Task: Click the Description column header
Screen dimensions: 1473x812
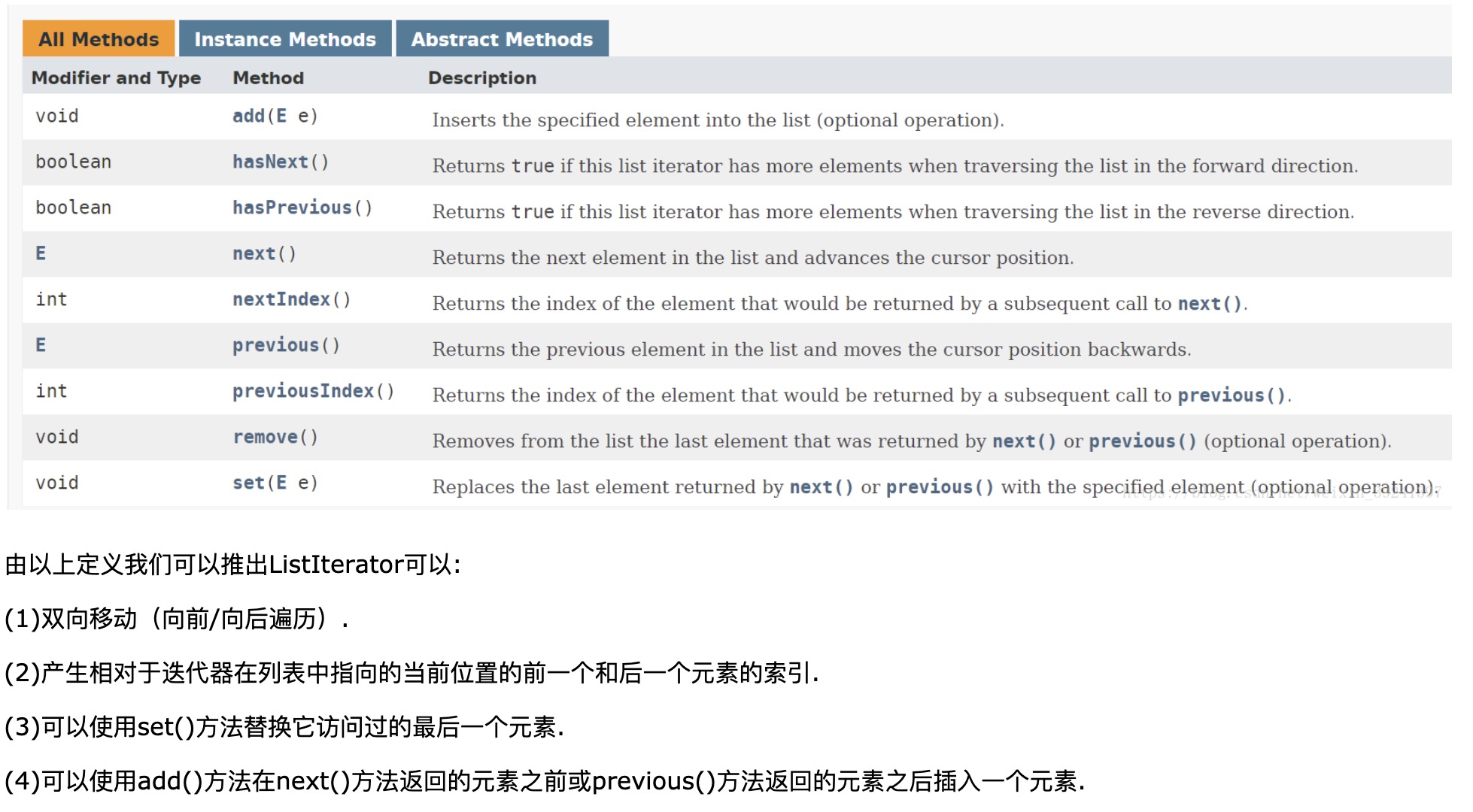Action: (x=482, y=78)
